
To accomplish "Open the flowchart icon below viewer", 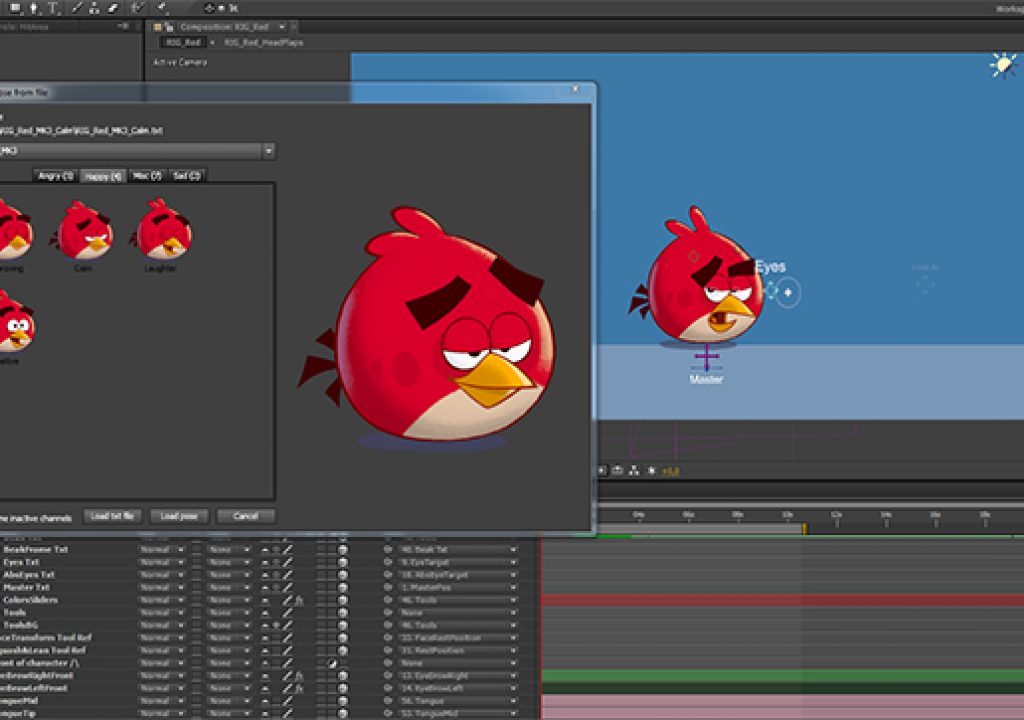I will tap(633, 470).
